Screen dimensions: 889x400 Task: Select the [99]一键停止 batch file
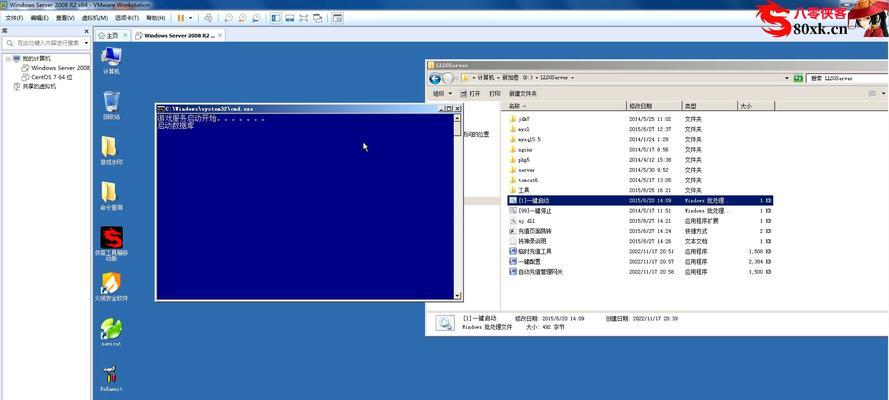[x=531, y=211]
